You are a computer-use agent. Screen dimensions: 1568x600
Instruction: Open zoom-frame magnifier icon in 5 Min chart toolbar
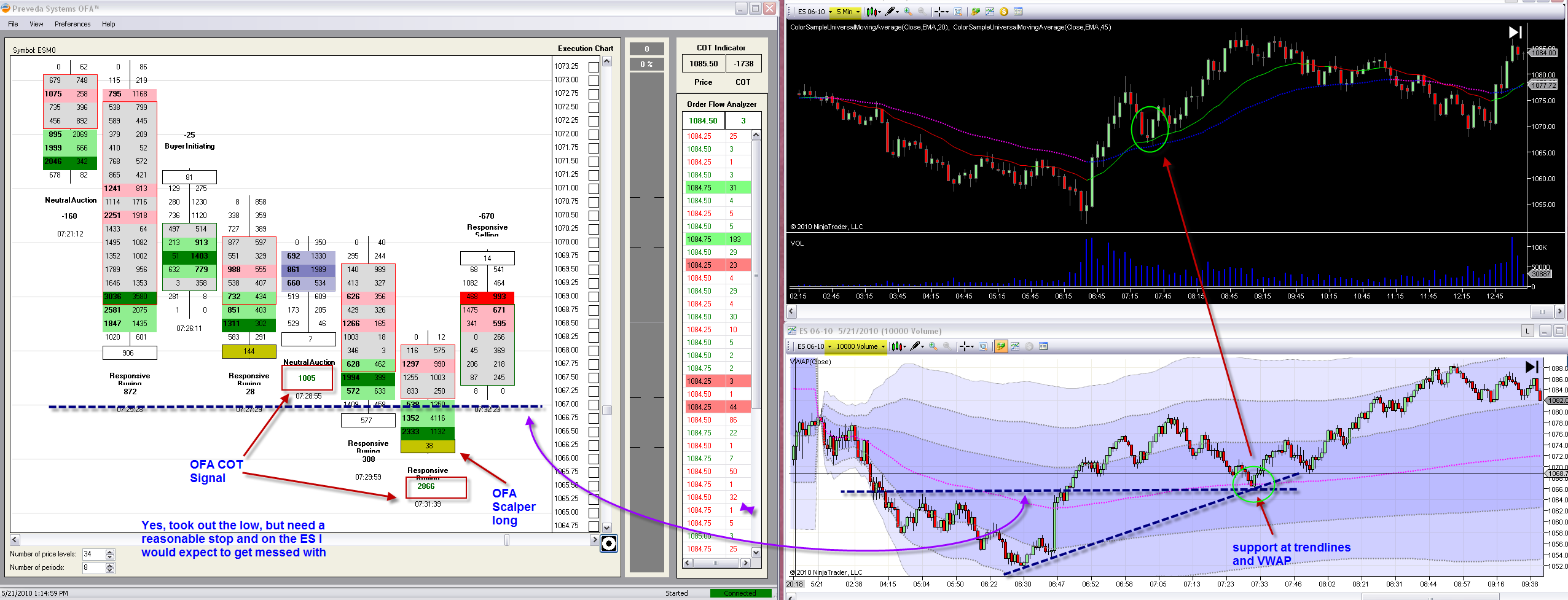point(958,12)
